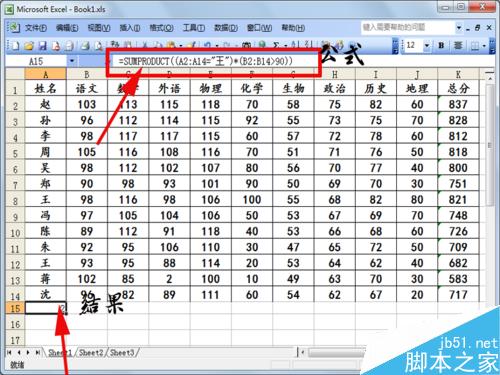Screen dimensions: 500x375
Task: Click the AutoSum sigma icon
Action: pos(276,45)
